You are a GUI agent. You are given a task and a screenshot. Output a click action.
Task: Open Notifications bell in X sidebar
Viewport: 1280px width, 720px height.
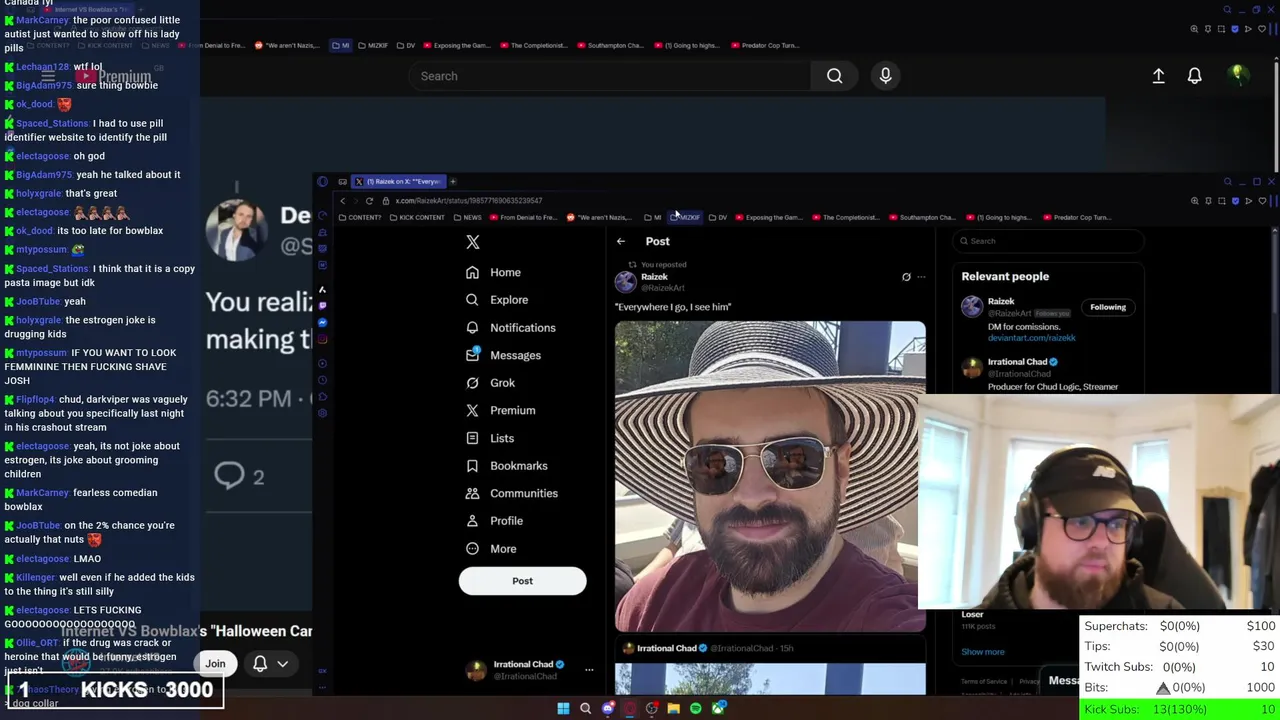click(472, 327)
